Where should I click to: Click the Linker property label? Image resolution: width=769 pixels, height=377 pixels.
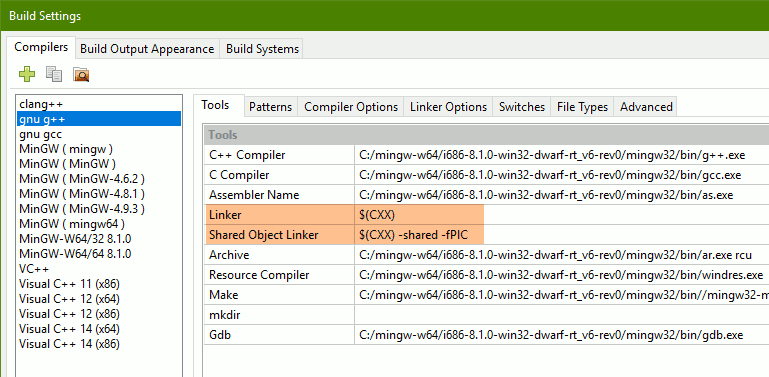point(225,215)
